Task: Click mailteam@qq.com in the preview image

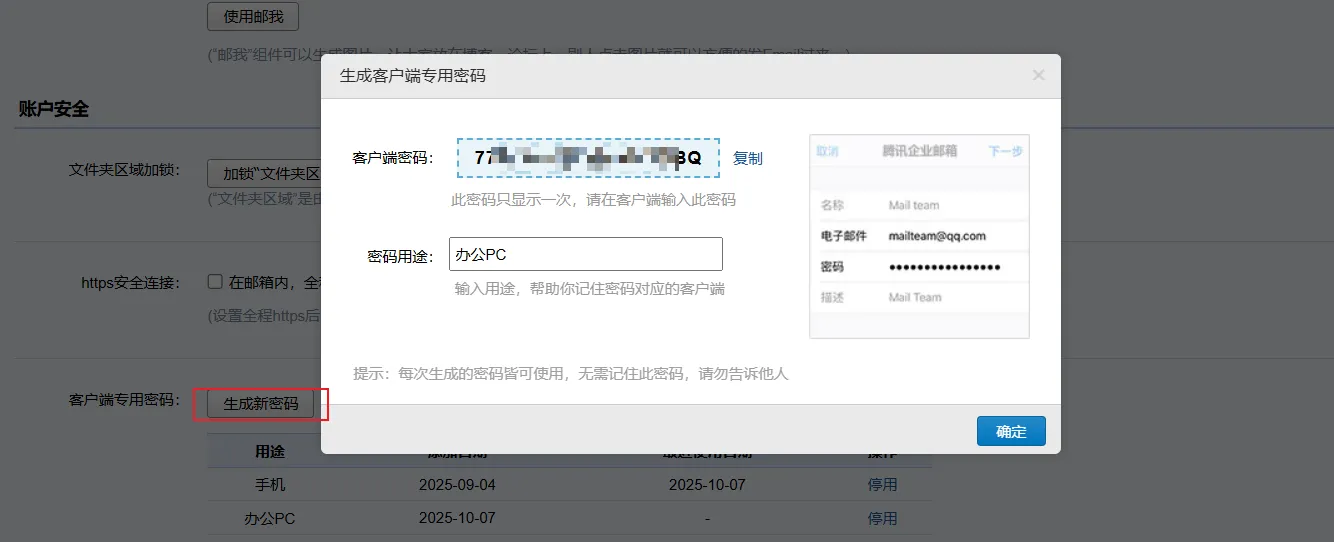Action: tap(937, 236)
